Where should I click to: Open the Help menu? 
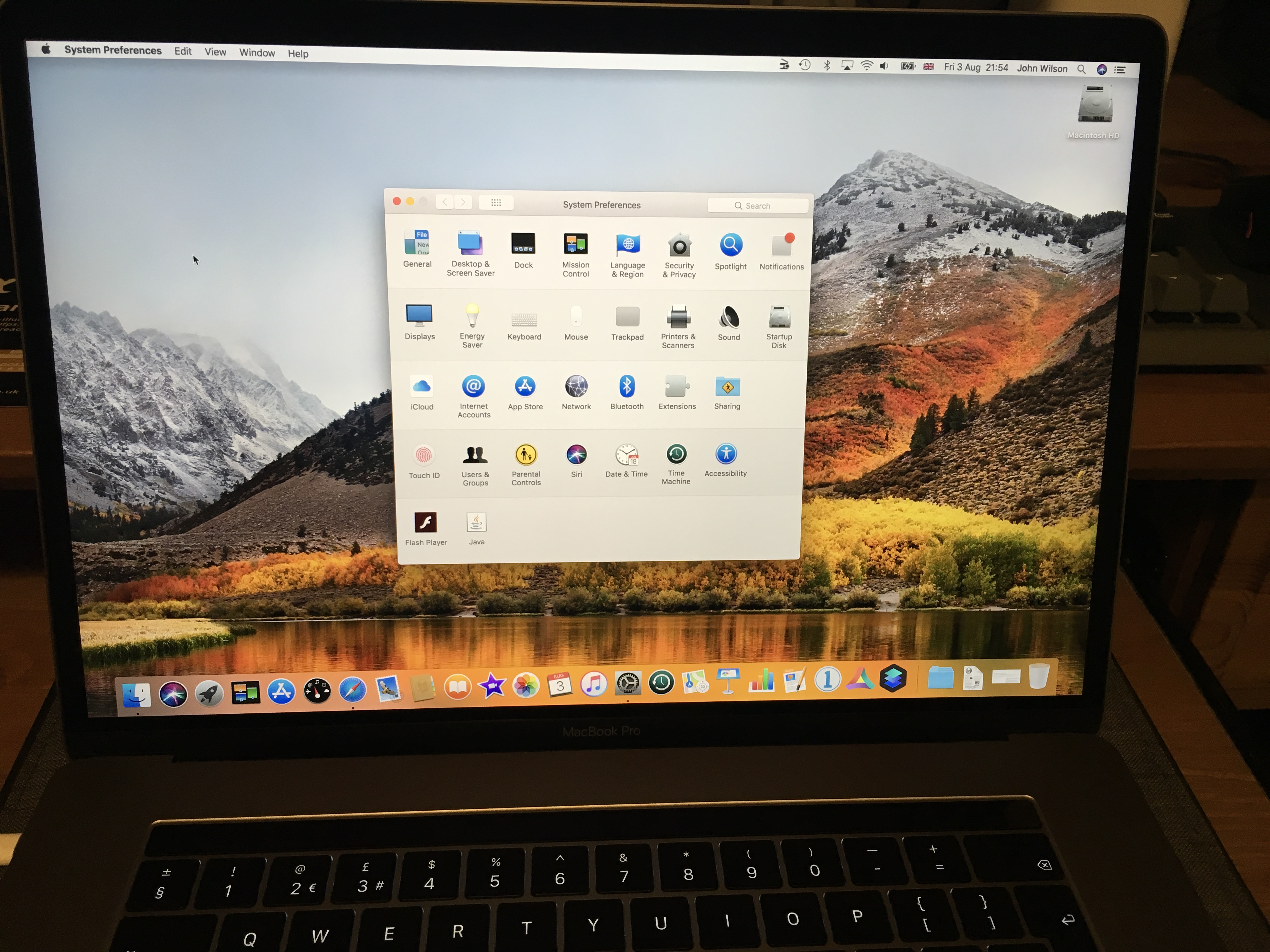tap(298, 54)
